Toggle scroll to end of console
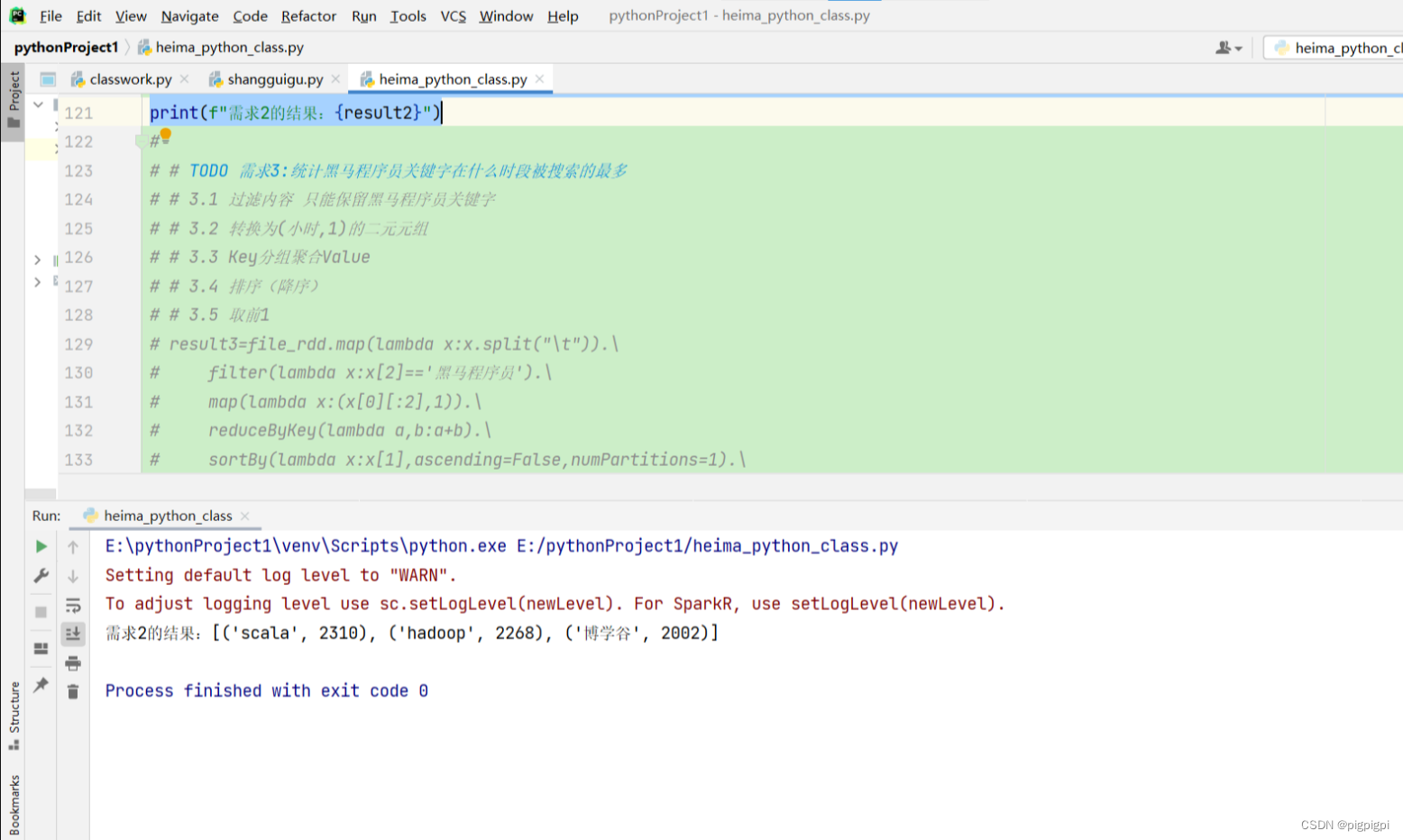1403x840 pixels. pos(73,634)
